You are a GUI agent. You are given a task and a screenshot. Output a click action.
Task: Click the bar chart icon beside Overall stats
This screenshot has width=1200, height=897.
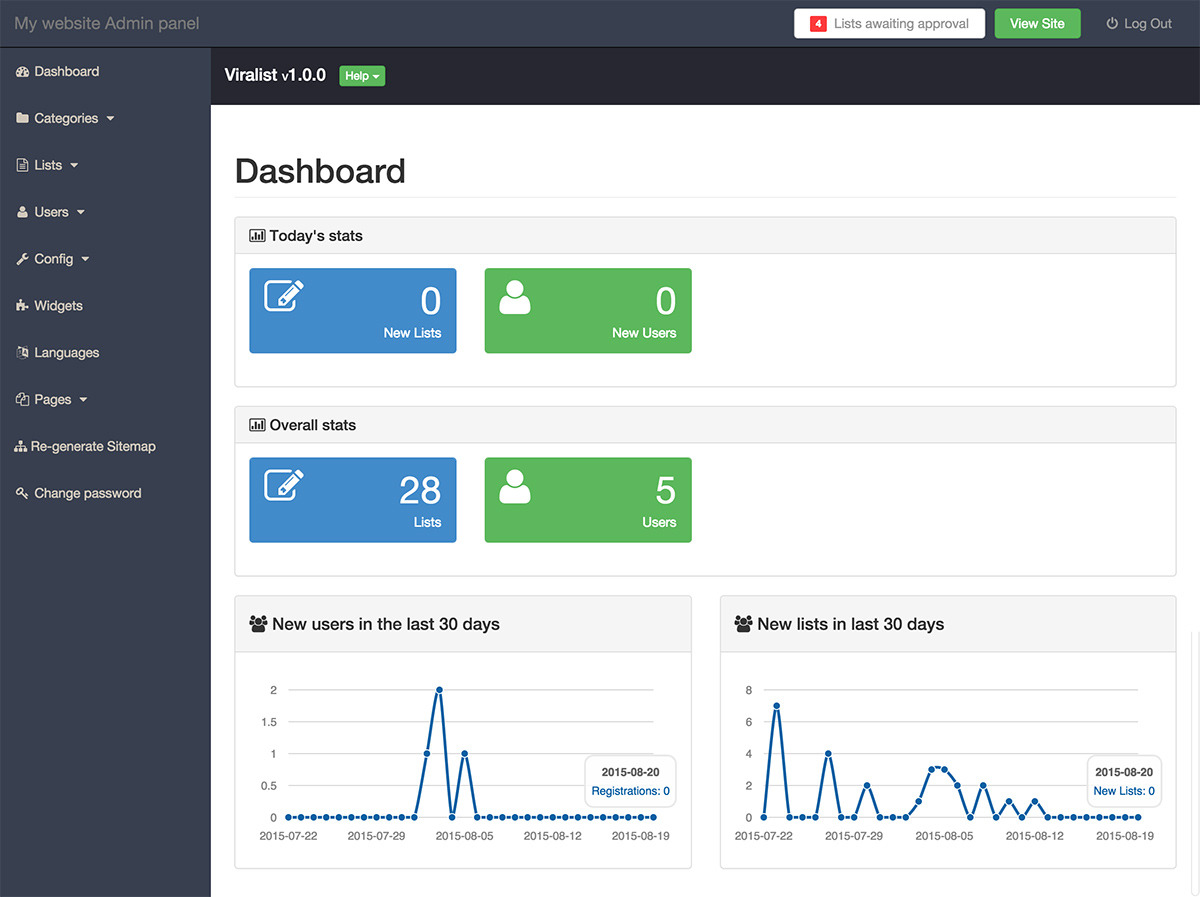257,425
